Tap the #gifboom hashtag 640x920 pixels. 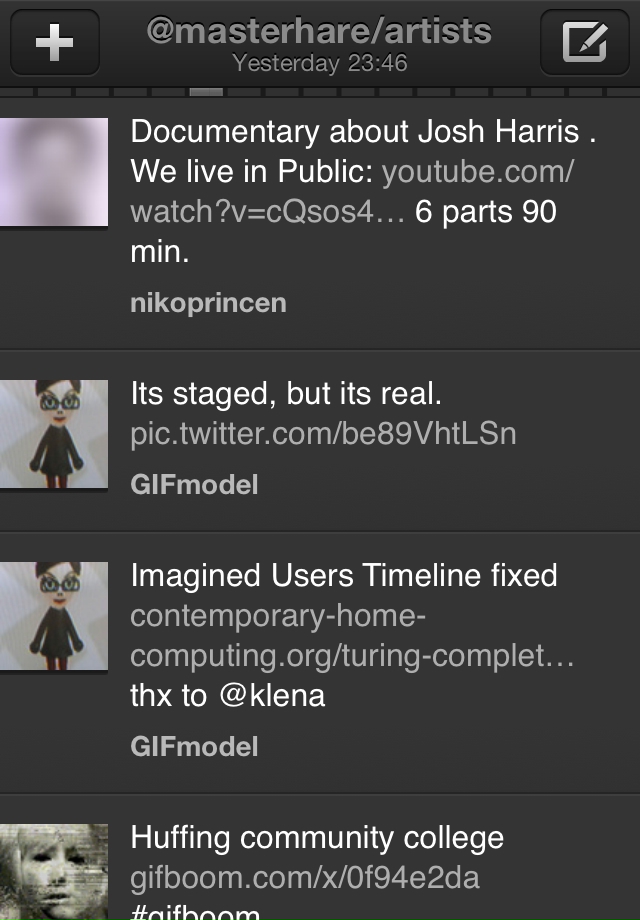click(x=195, y=912)
